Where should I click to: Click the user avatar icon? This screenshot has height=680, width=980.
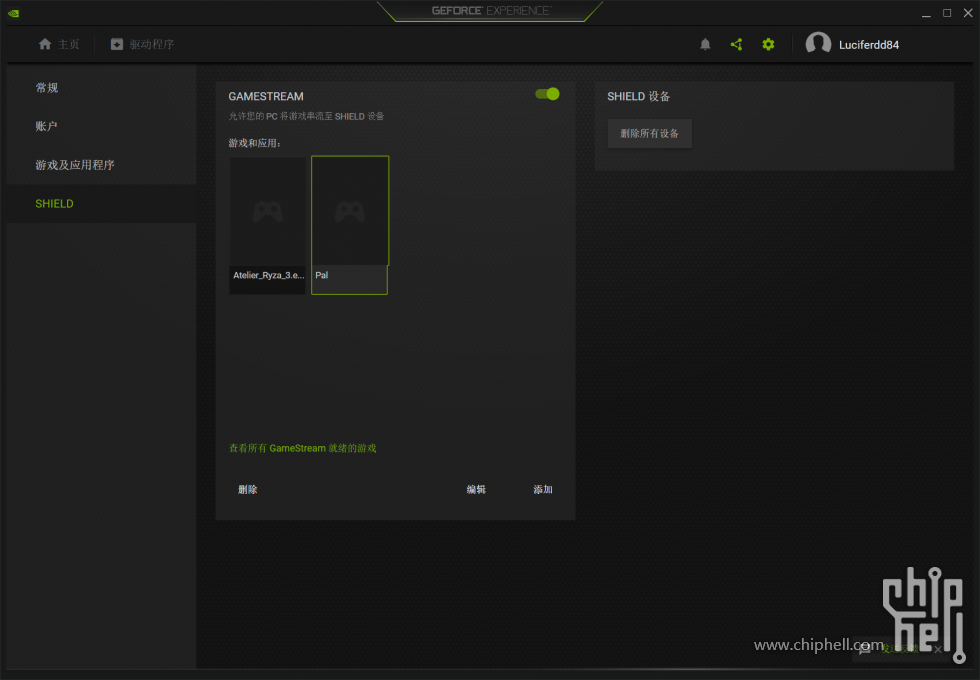818,44
